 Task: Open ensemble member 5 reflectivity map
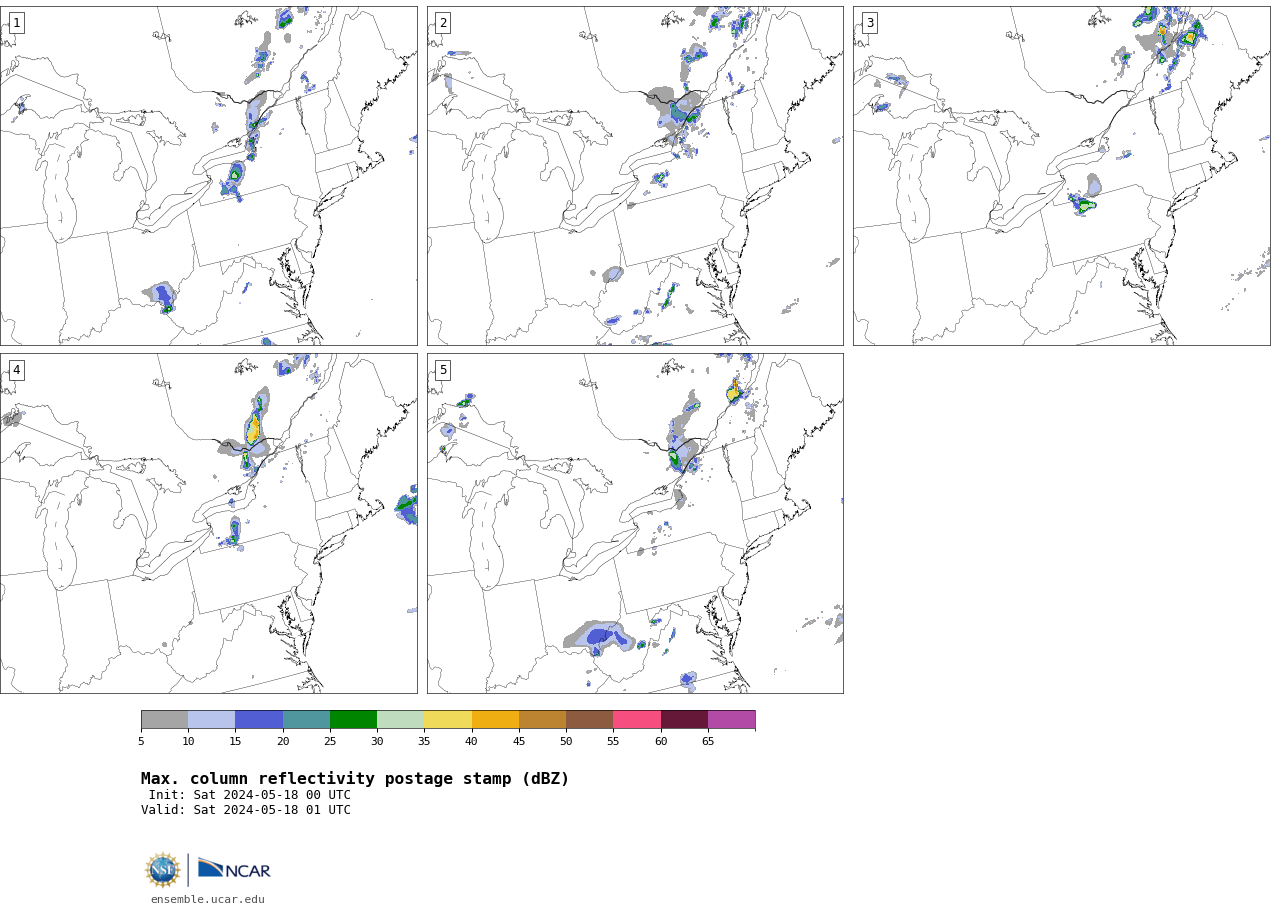(635, 523)
